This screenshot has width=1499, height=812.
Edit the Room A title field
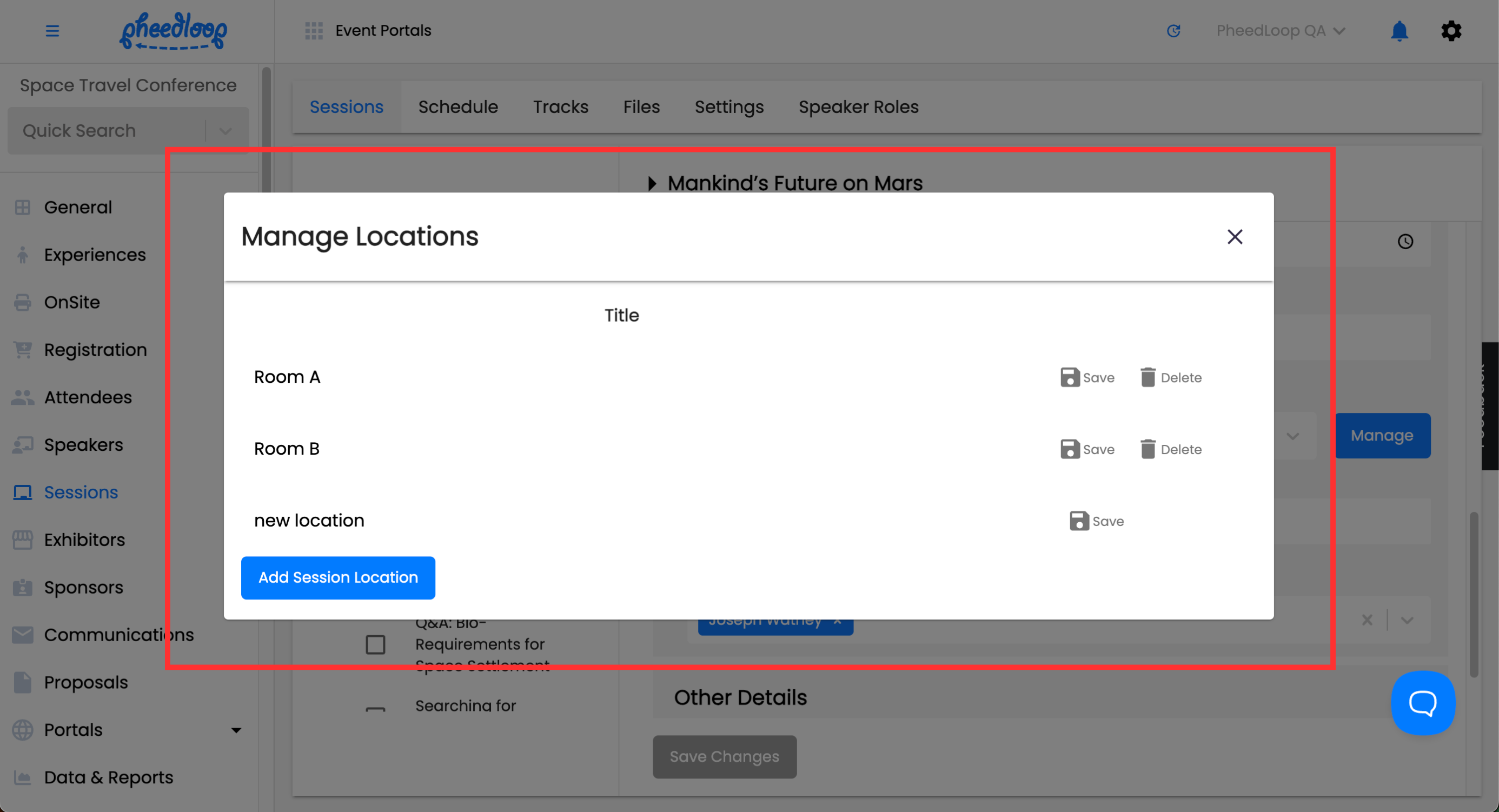pyautogui.click(x=621, y=377)
